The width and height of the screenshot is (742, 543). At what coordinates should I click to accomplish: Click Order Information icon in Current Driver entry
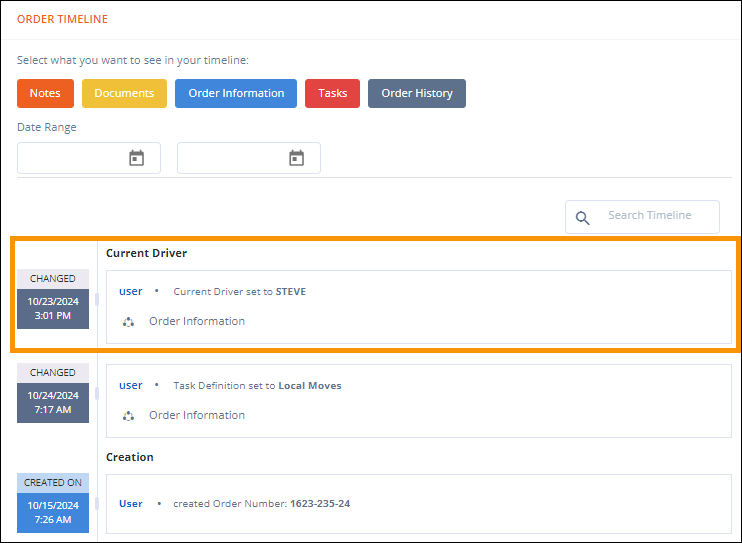[x=128, y=322]
